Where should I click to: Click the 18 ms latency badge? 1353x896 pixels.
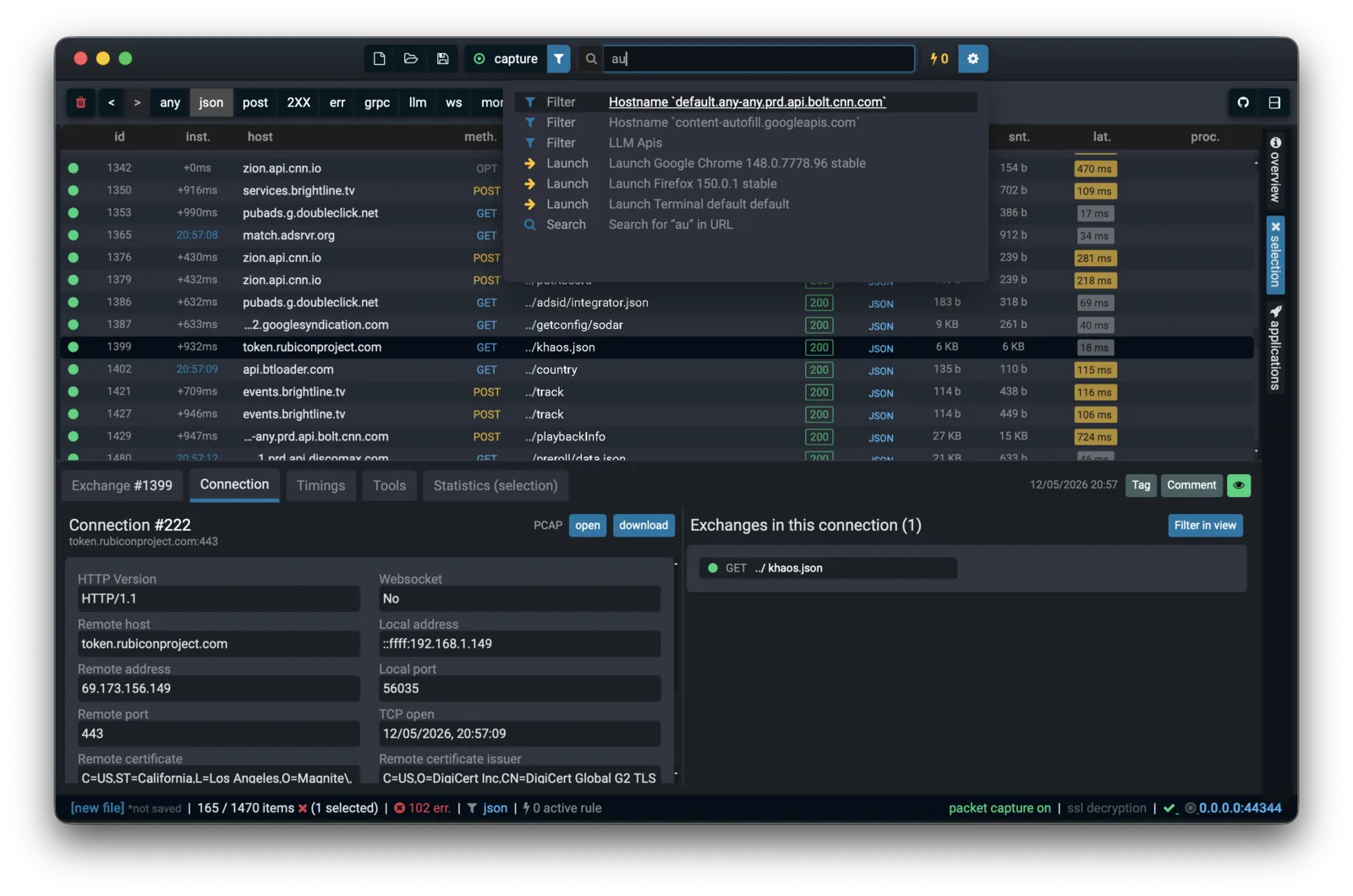click(x=1094, y=347)
